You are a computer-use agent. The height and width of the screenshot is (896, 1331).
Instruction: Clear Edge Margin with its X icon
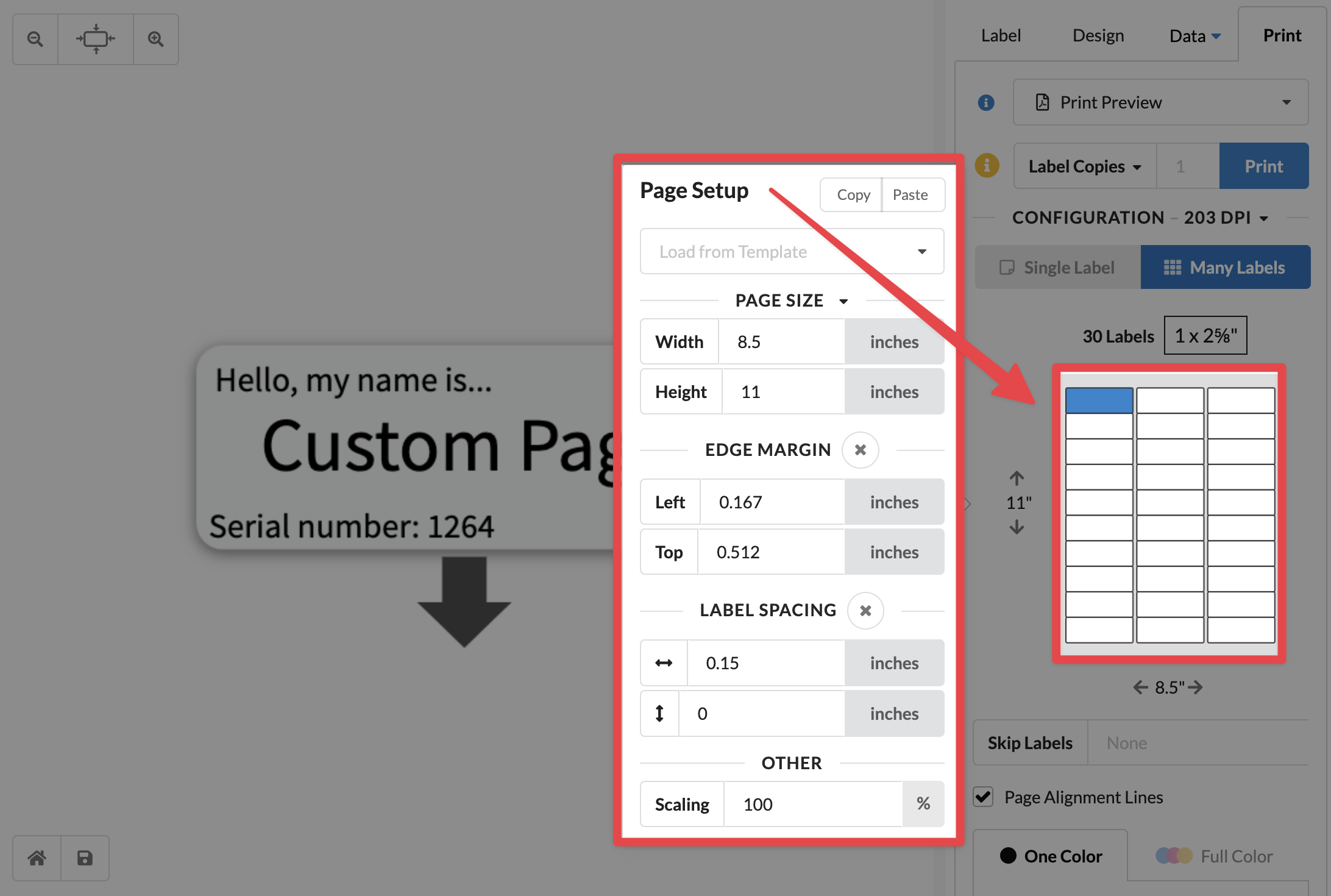tap(860, 450)
